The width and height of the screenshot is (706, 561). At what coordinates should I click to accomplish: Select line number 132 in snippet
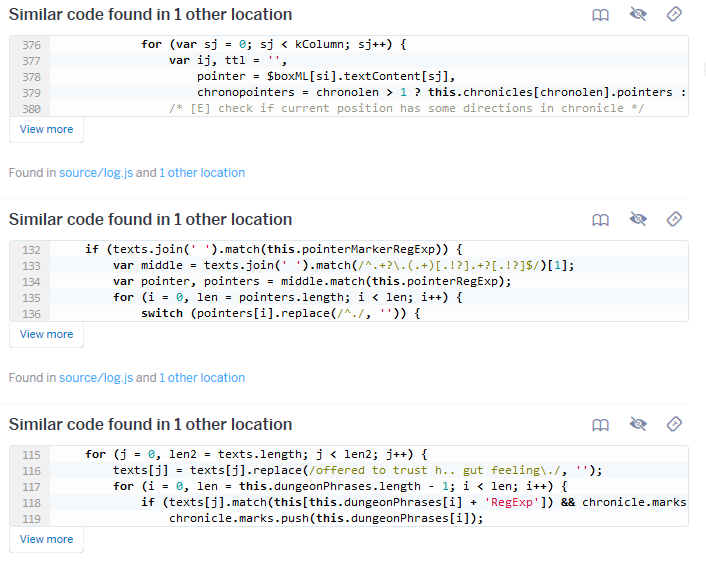click(x=32, y=250)
